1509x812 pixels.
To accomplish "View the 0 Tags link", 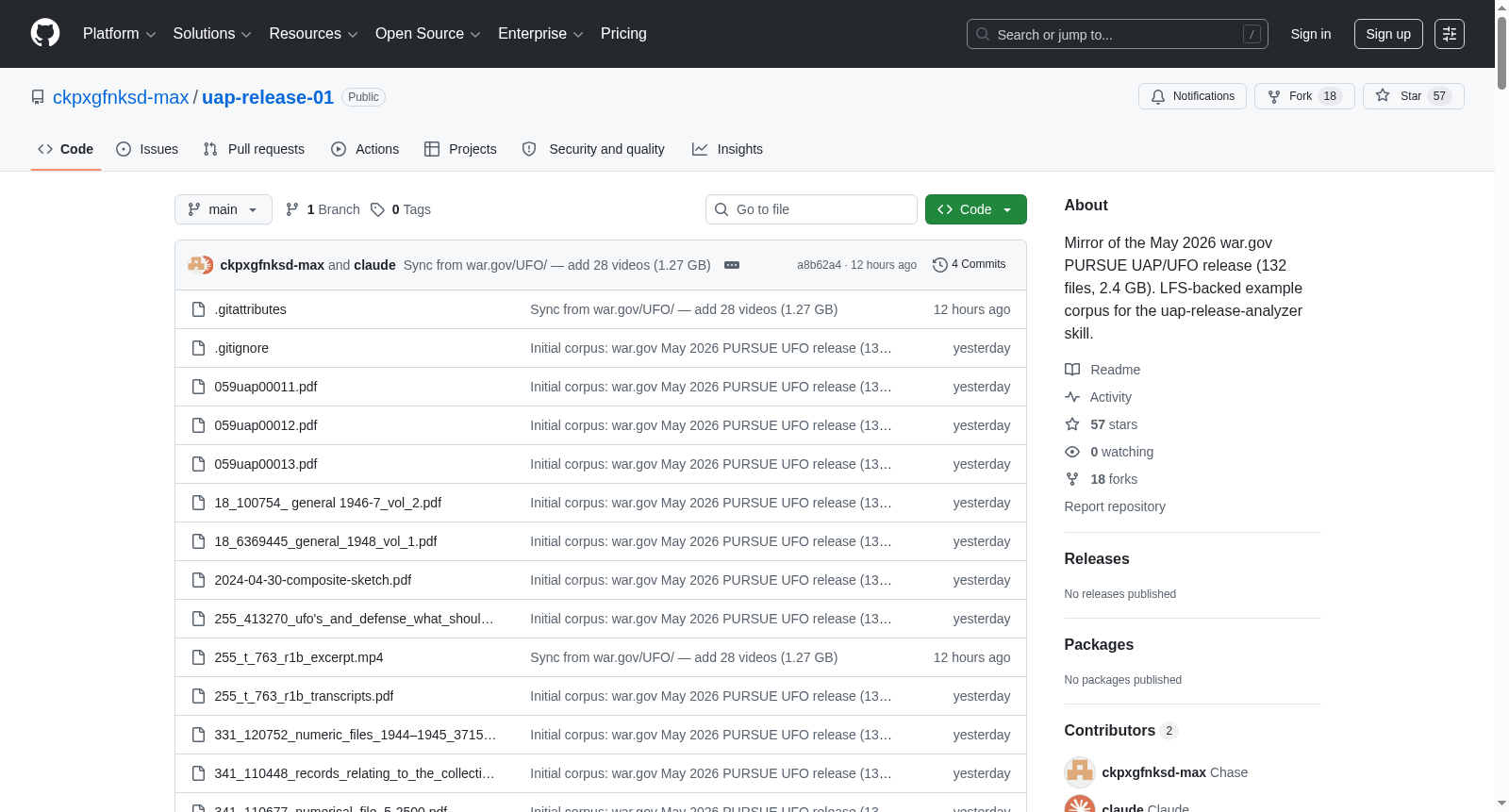I will pos(401,209).
